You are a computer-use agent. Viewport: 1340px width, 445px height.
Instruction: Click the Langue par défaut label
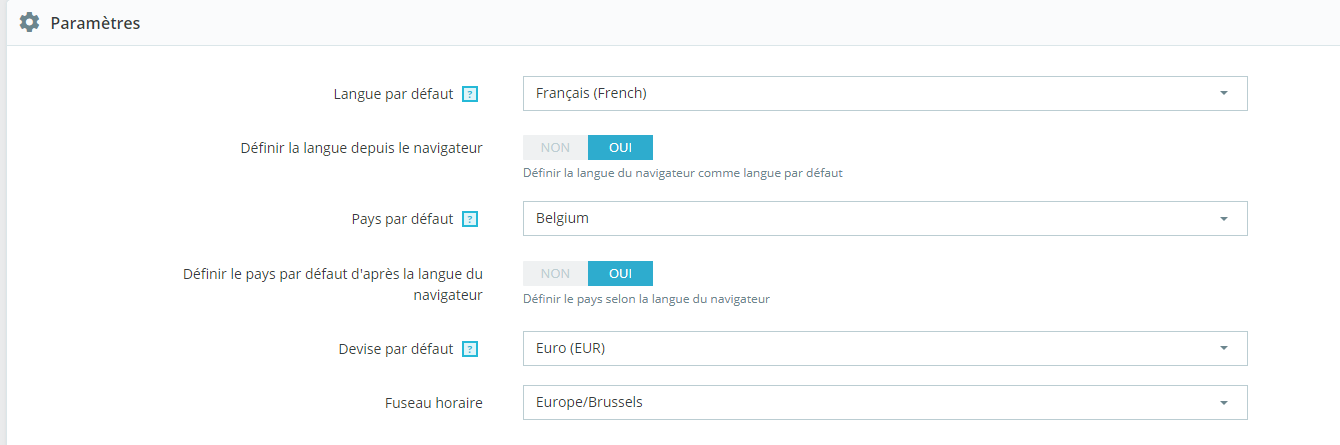coord(393,94)
